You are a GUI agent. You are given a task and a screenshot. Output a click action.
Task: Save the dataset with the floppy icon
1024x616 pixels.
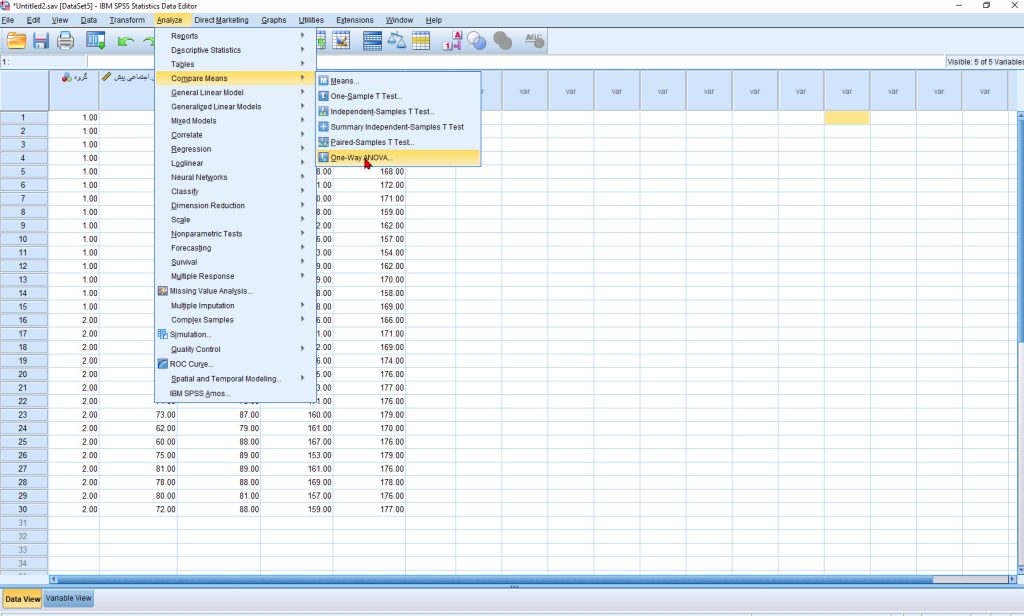pyautogui.click(x=41, y=41)
